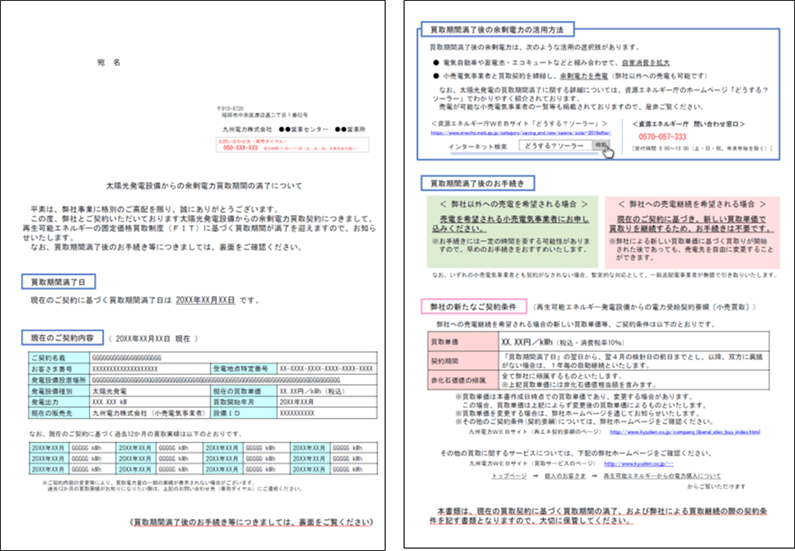Viewport: 795px width, 551px height.
Task: Click the 現在の販売先 table cell
Action: pos(59,413)
